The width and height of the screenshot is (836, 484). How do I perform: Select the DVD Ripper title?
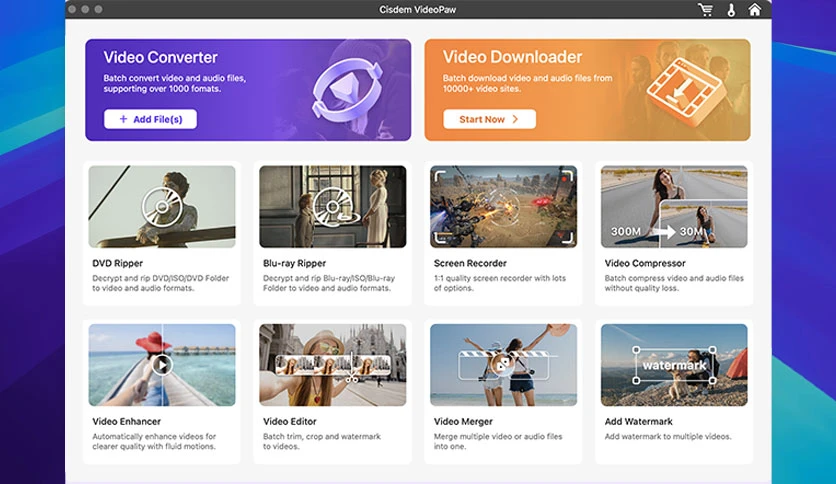[117, 263]
